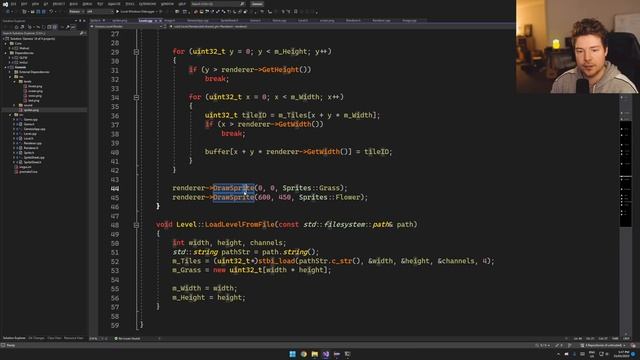Screen dimensions: 640x360
Task: Collapse the Dependencies folder
Action: [x=7, y=53]
